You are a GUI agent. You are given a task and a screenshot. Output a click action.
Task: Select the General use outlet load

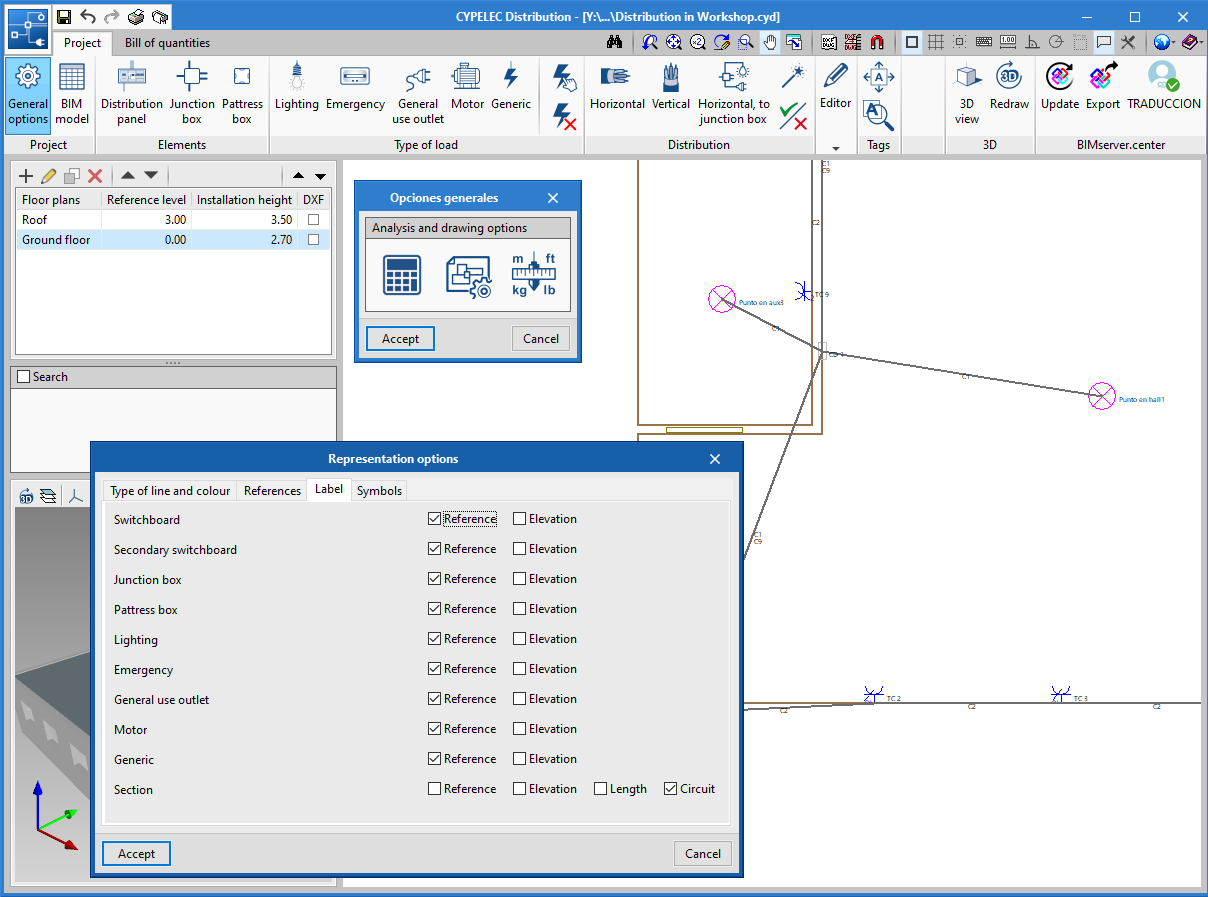pyautogui.click(x=418, y=93)
